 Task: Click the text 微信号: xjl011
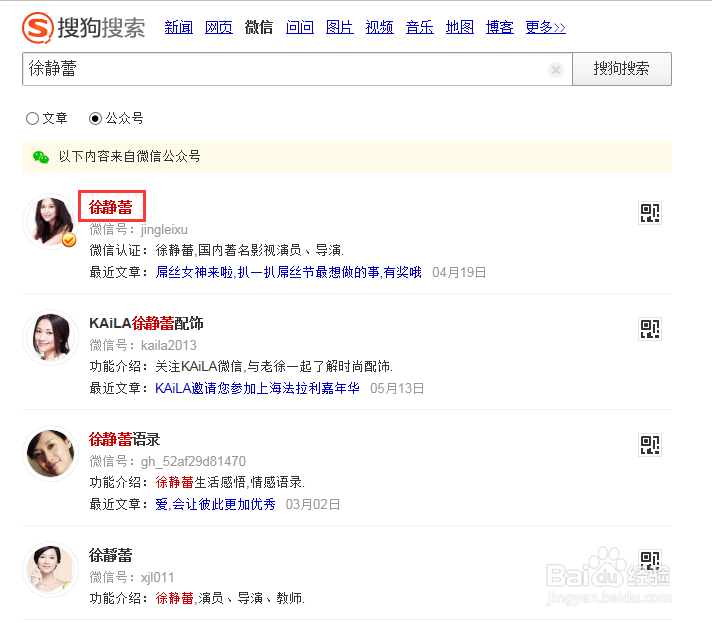(x=132, y=577)
